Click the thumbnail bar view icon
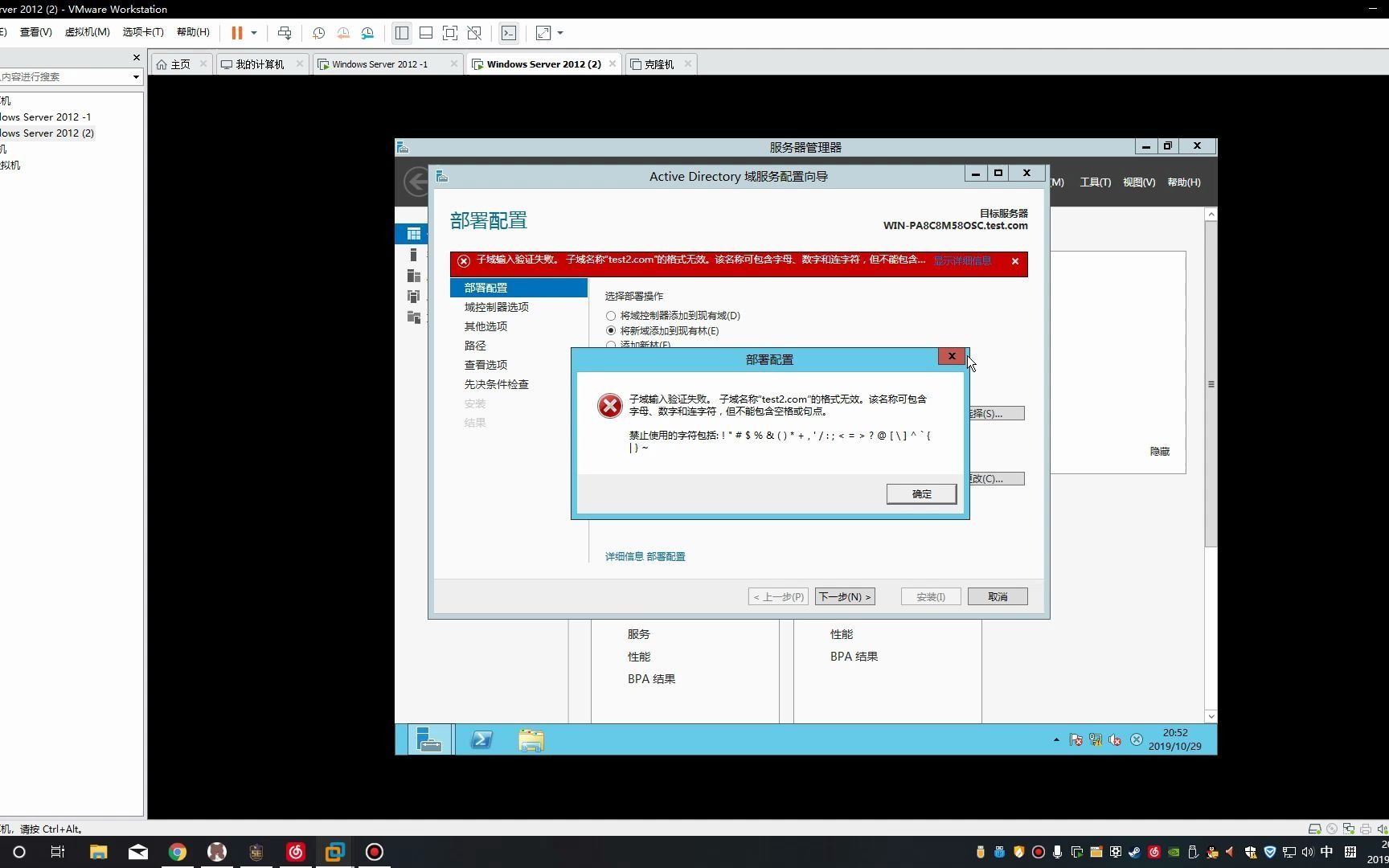Viewport: 1389px width, 868px height. 426,33
